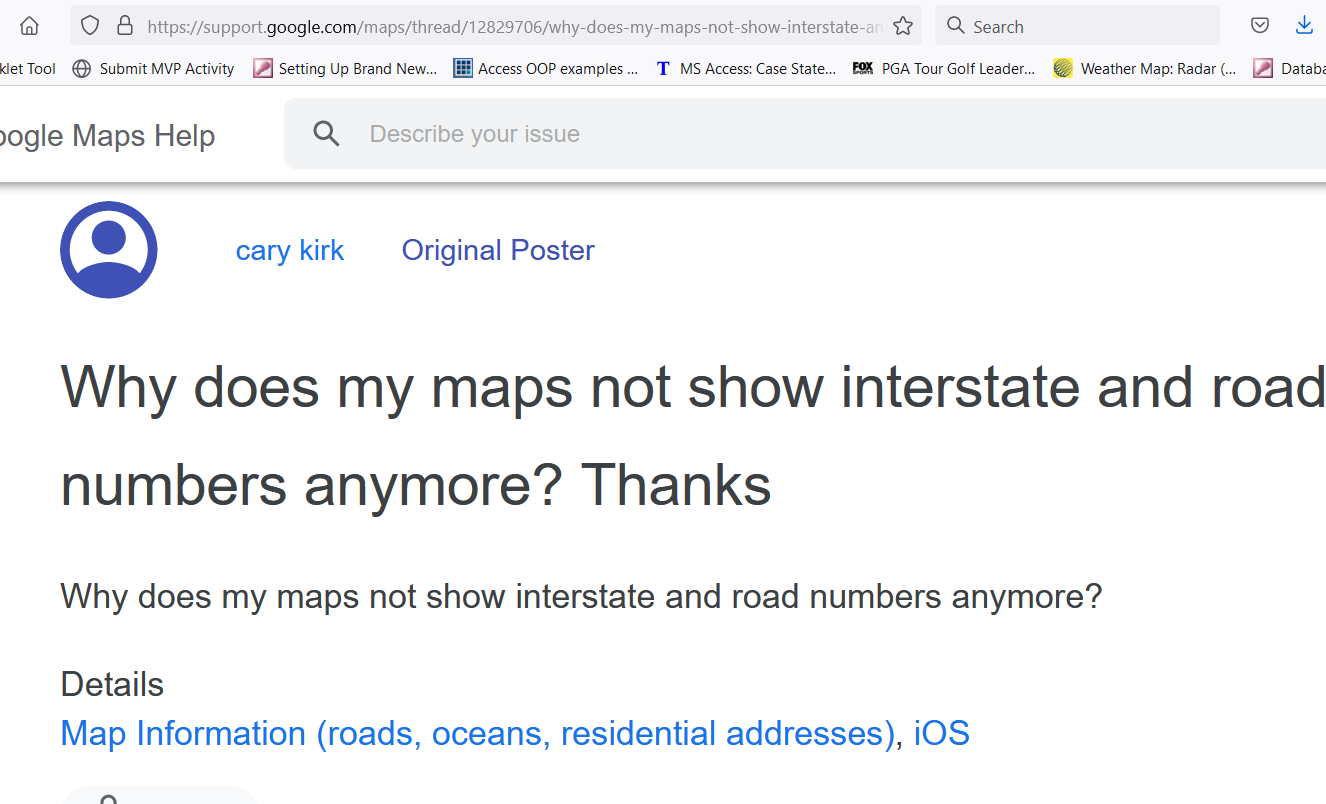Open the Submit MVP Activity bookmark

(154, 68)
